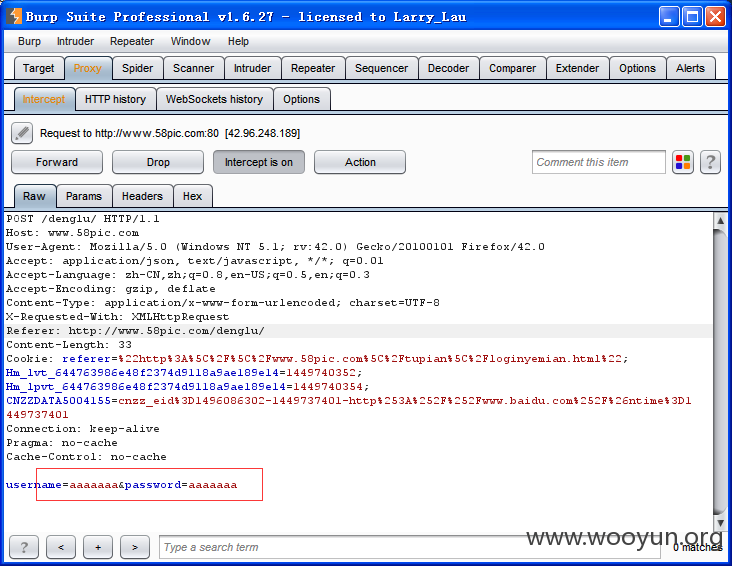Click the scrollbar down arrow
Image resolution: width=732 pixels, height=566 pixels.
click(720, 523)
